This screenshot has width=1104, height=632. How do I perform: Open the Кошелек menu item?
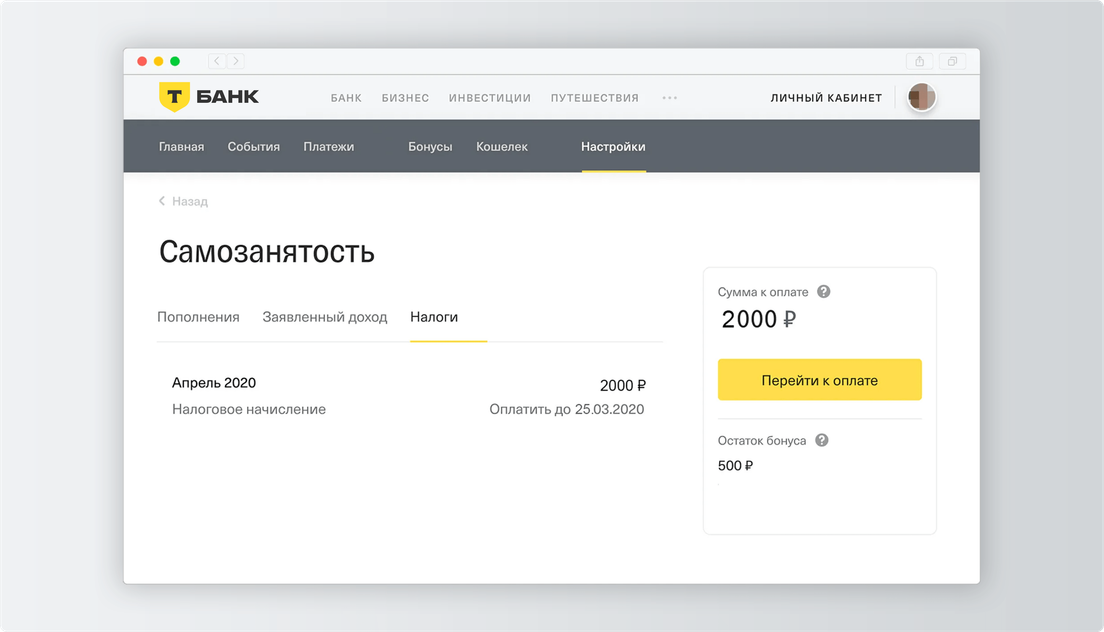coord(502,147)
